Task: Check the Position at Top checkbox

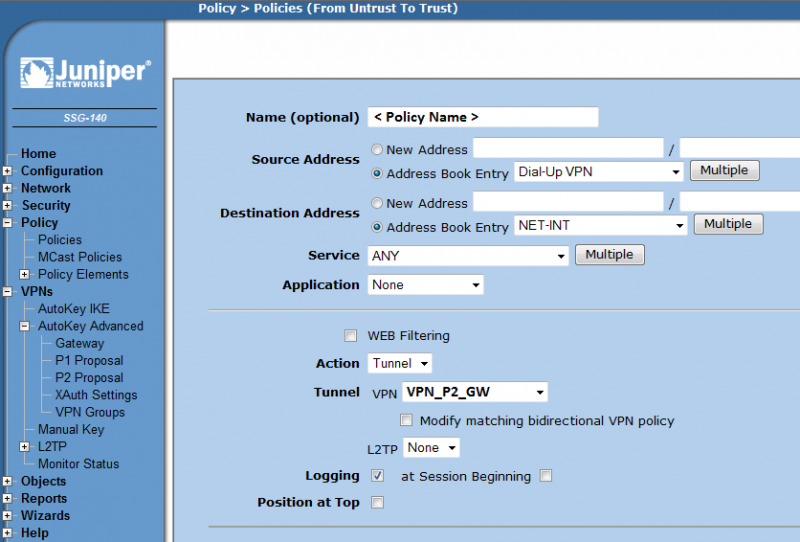Action: [x=378, y=503]
